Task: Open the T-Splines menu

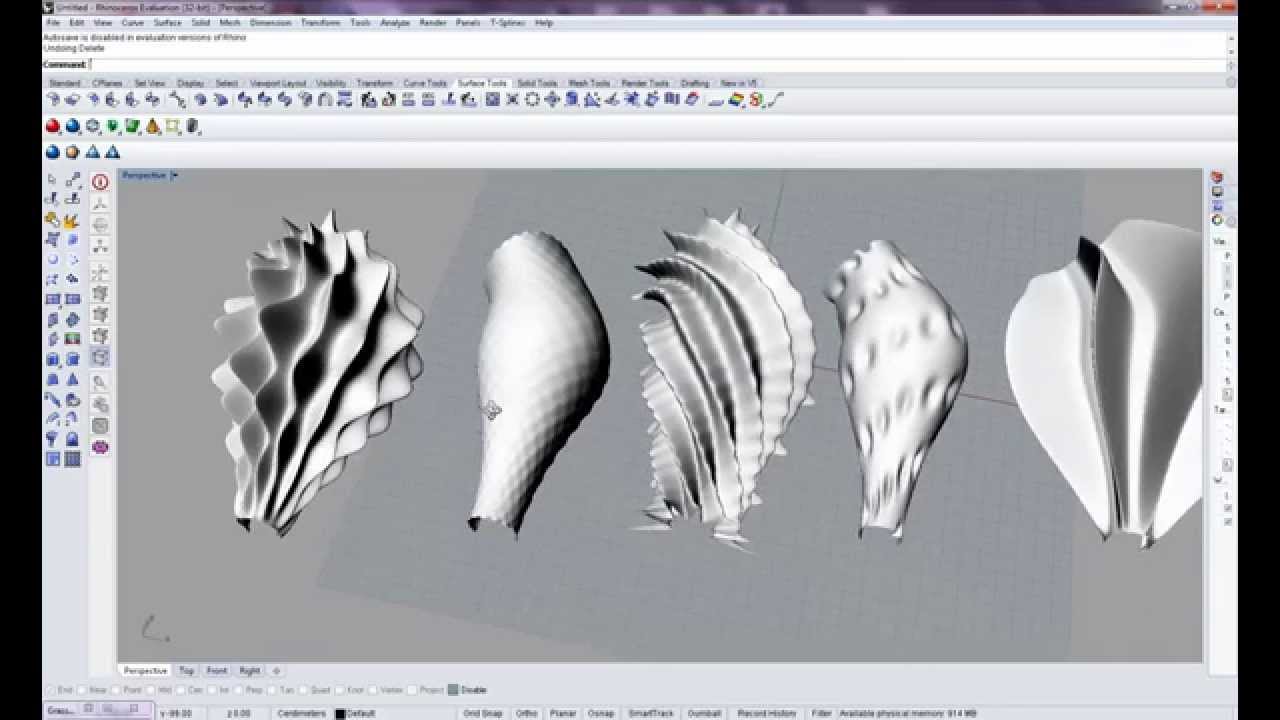Action: coord(507,22)
